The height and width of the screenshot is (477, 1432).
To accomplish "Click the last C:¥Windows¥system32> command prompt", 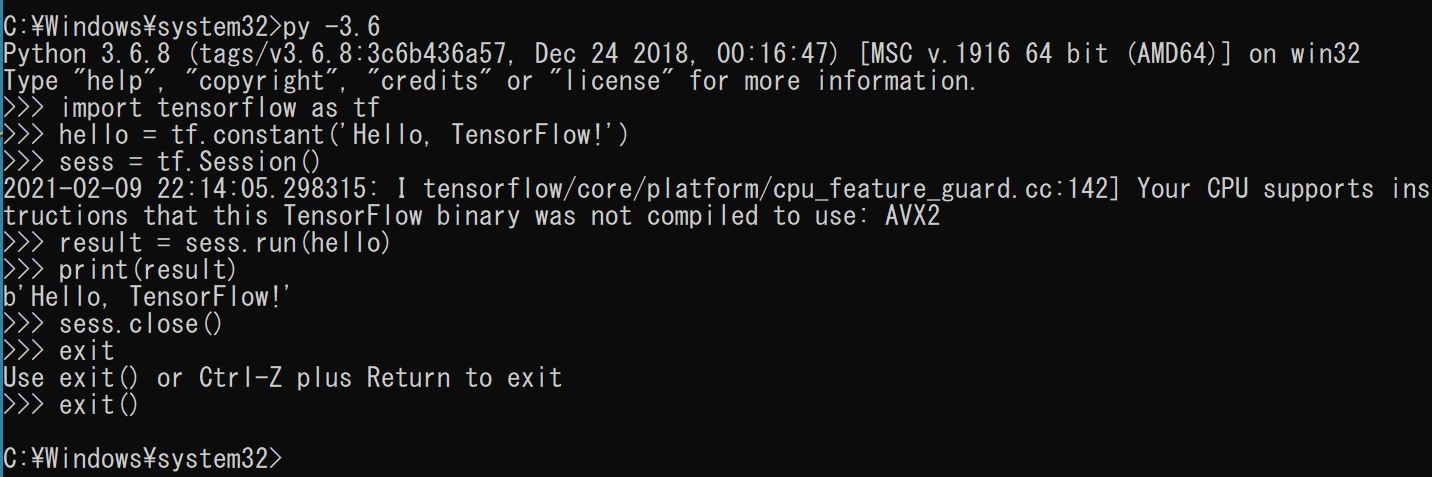I will (x=143, y=459).
